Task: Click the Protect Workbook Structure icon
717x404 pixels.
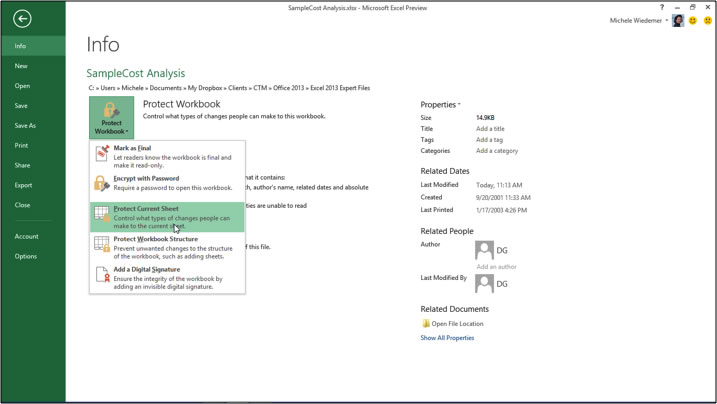Action: pos(102,244)
